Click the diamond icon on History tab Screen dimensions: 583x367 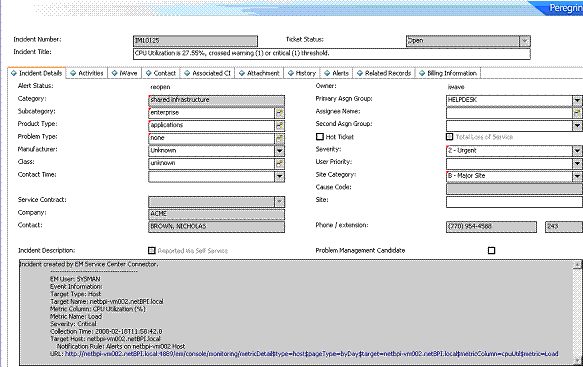click(291, 73)
